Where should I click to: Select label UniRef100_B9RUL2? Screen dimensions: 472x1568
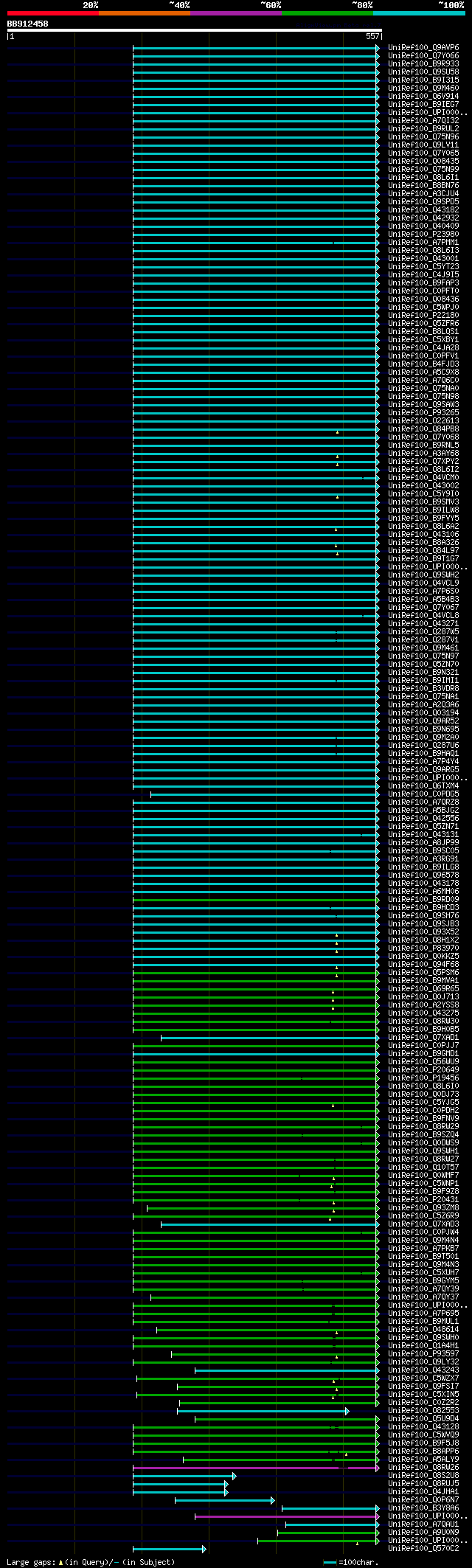coord(423,128)
